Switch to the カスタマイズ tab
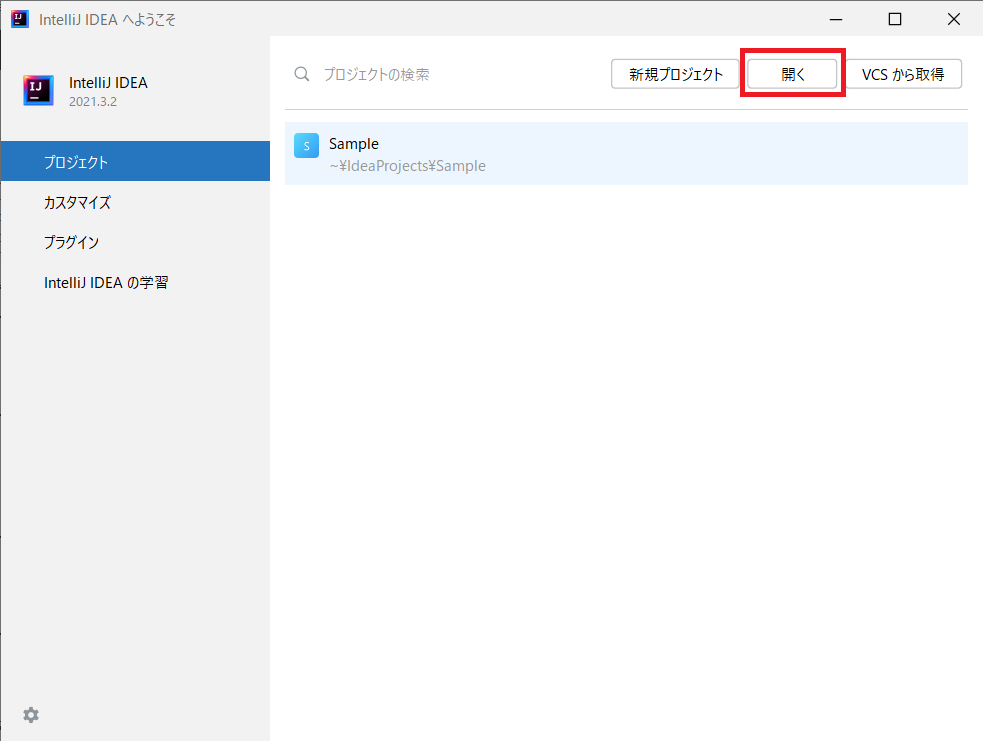The height and width of the screenshot is (741, 983). (x=135, y=202)
